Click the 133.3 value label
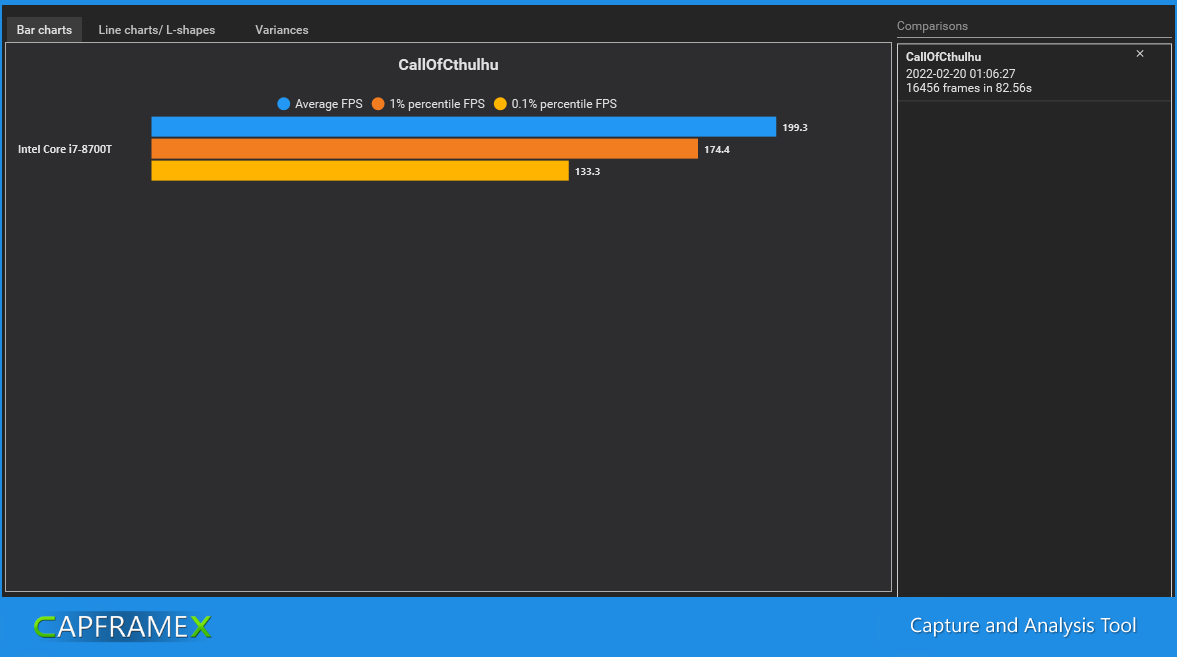 click(587, 171)
